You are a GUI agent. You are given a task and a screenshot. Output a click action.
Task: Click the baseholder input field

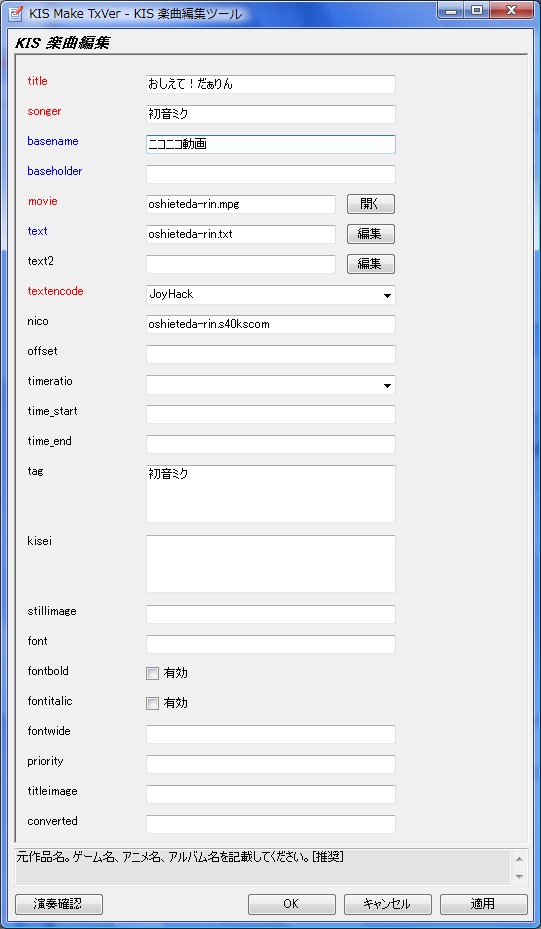click(271, 174)
